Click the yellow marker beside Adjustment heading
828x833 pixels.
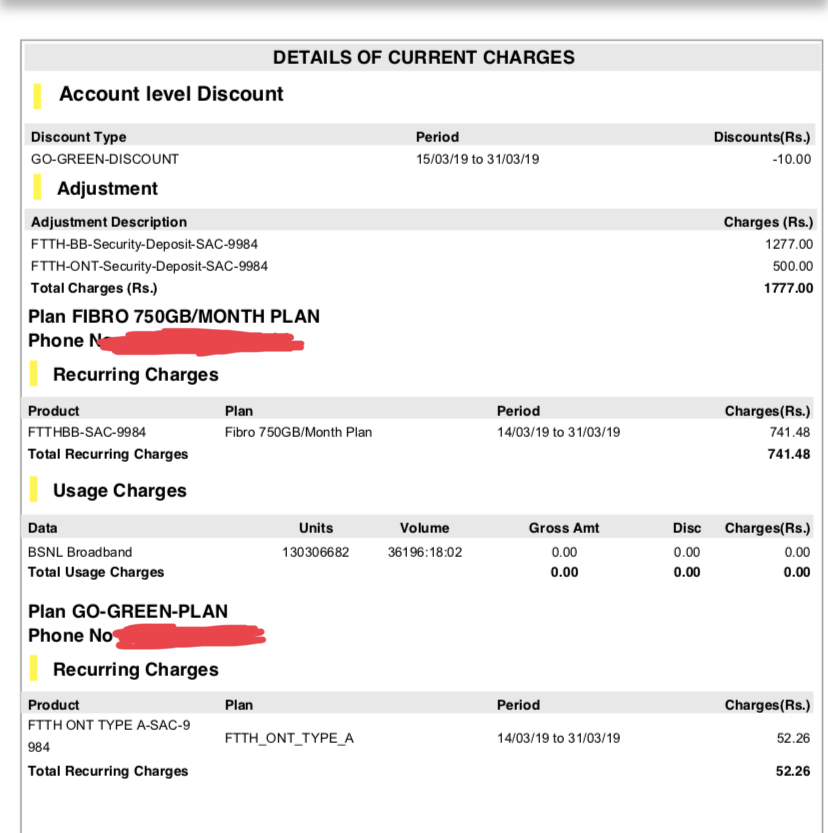pyautogui.click(x=38, y=188)
